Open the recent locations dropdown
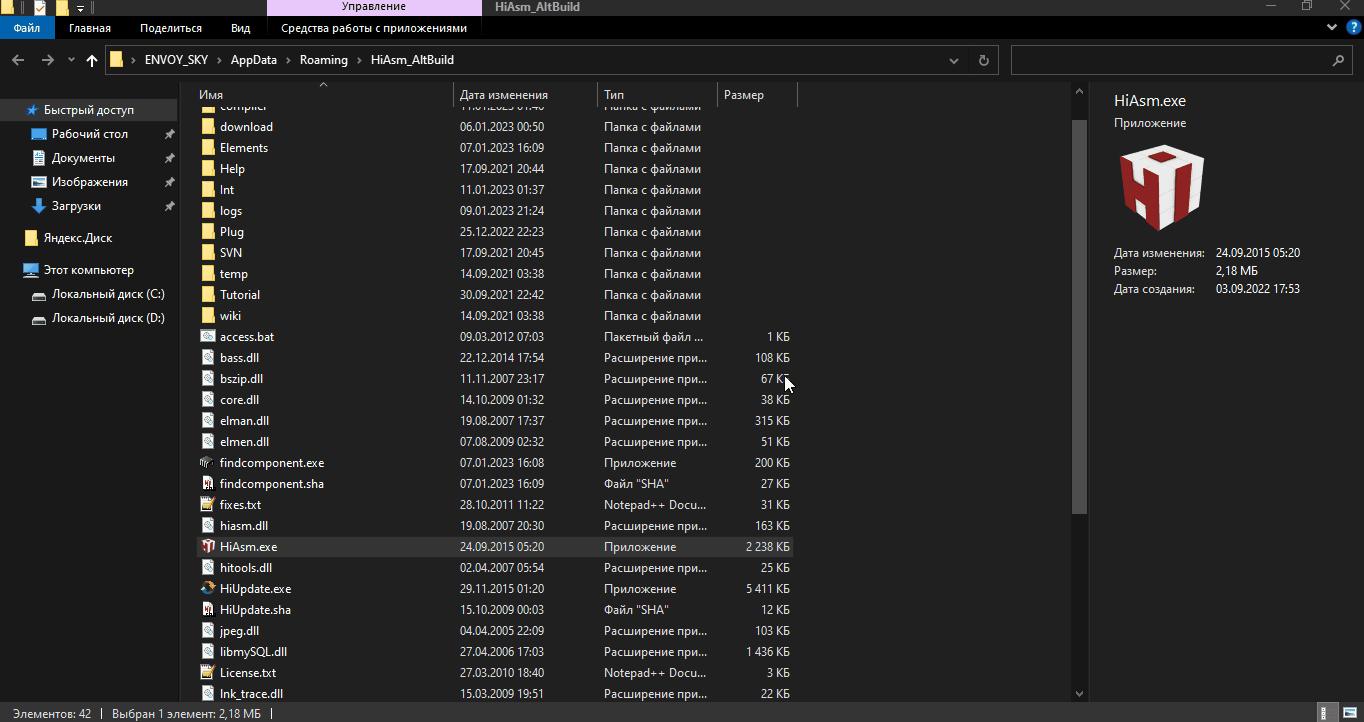This screenshot has width=1364, height=722. [71, 60]
